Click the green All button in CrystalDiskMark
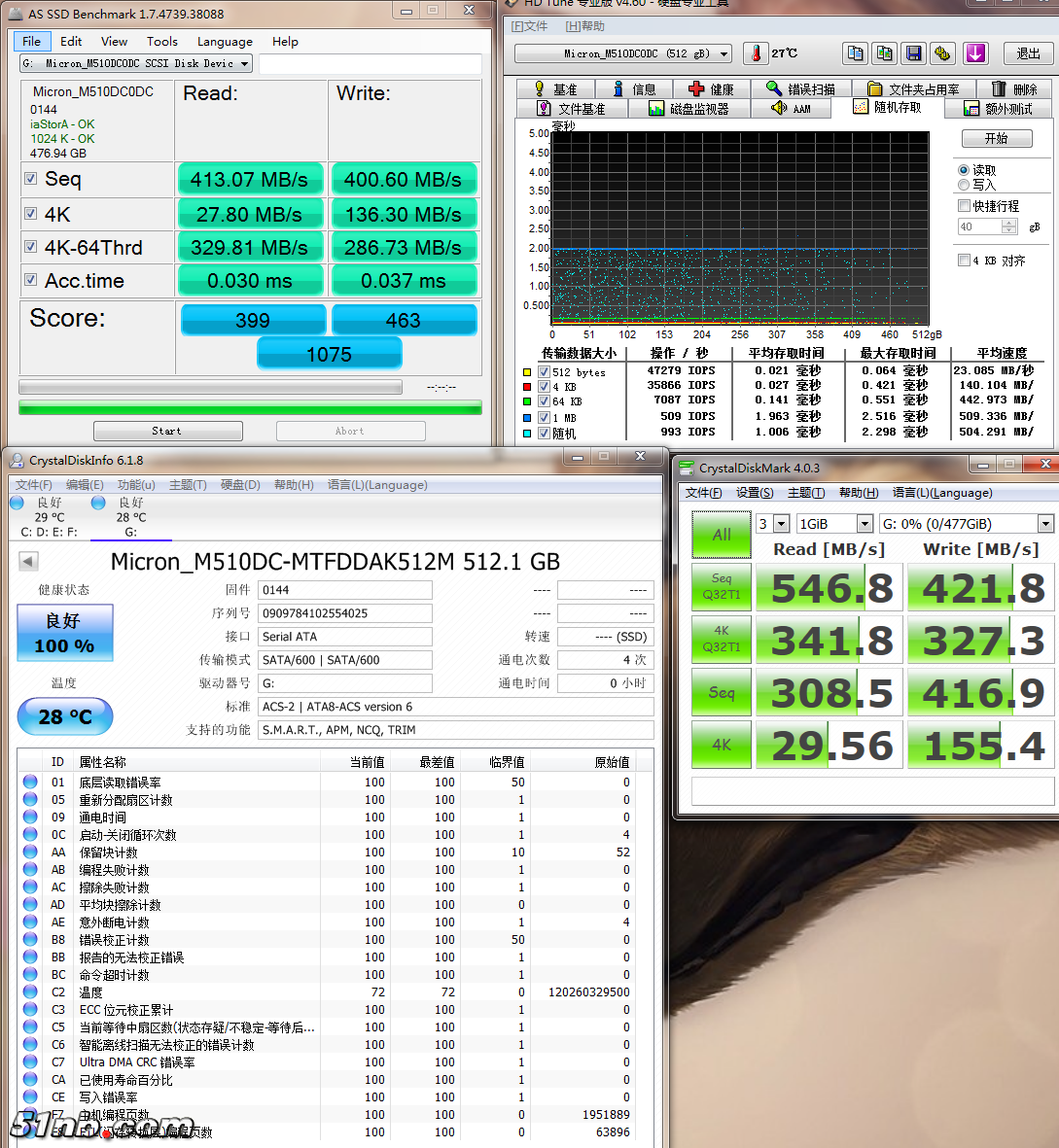This screenshot has height=1148, width=1059. 721,535
